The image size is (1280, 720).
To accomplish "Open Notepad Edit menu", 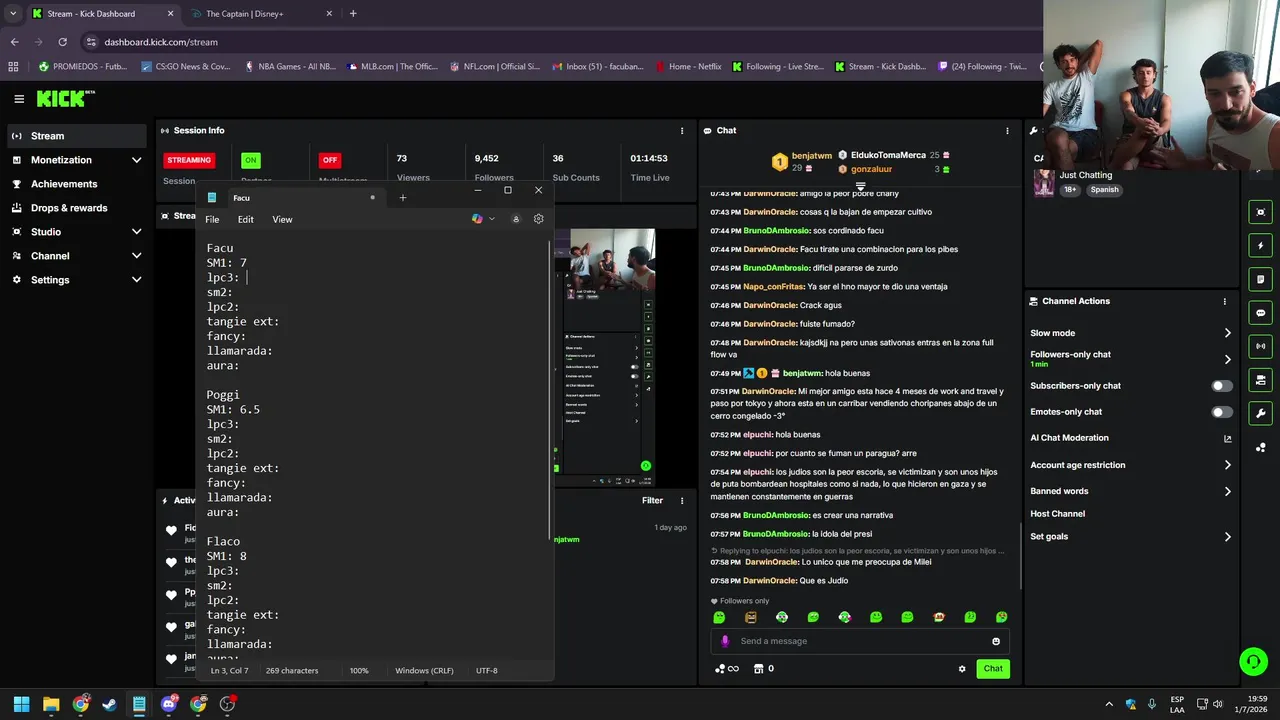I will (246, 220).
